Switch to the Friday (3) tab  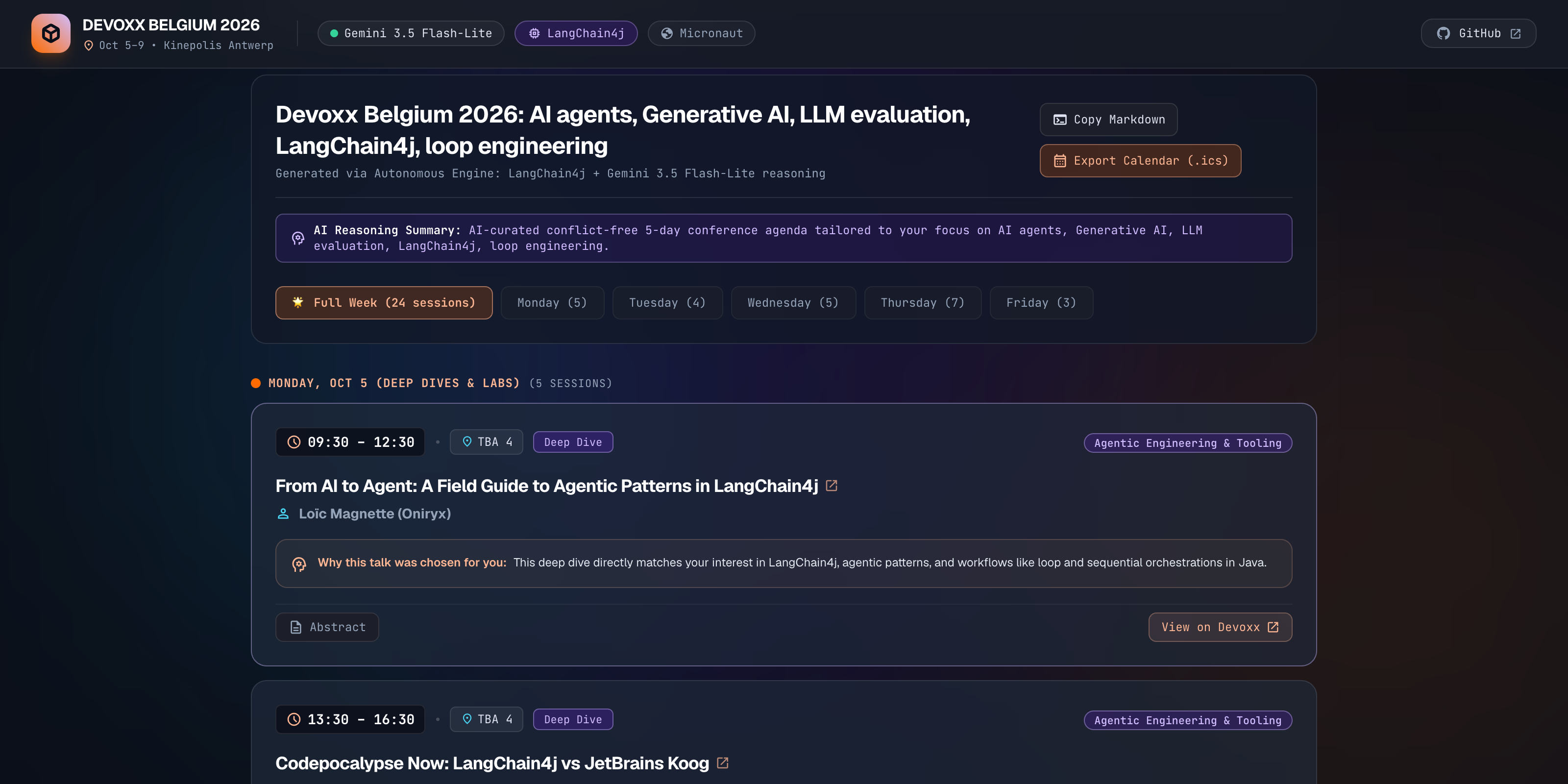point(1041,302)
